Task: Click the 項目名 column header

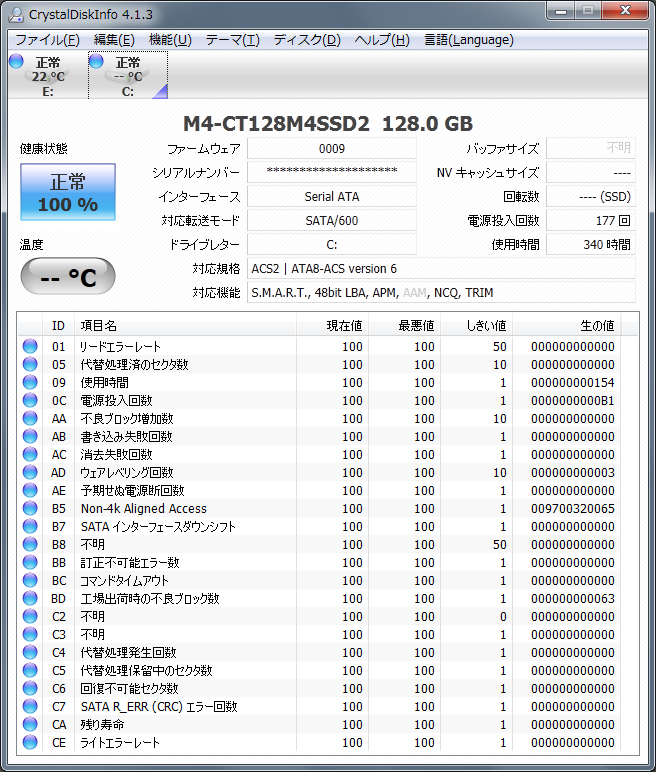Action: point(185,326)
